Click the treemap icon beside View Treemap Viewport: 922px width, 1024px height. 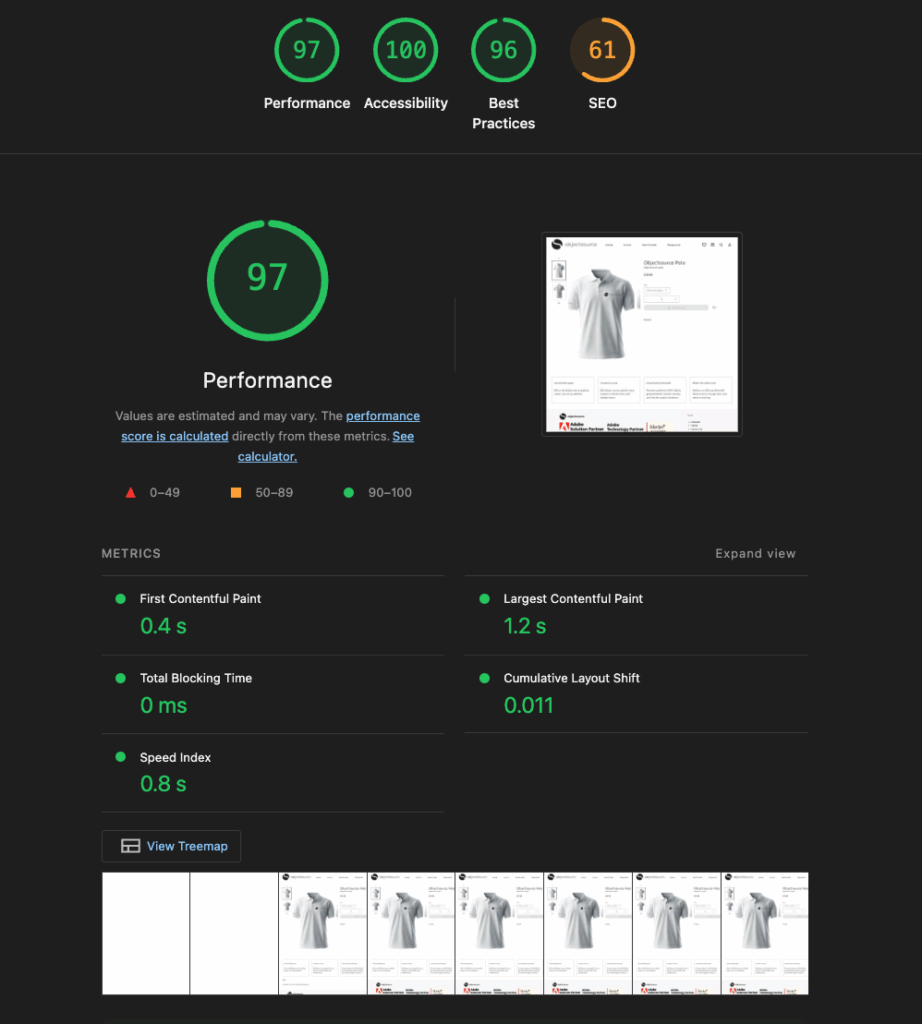tap(131, 846)
